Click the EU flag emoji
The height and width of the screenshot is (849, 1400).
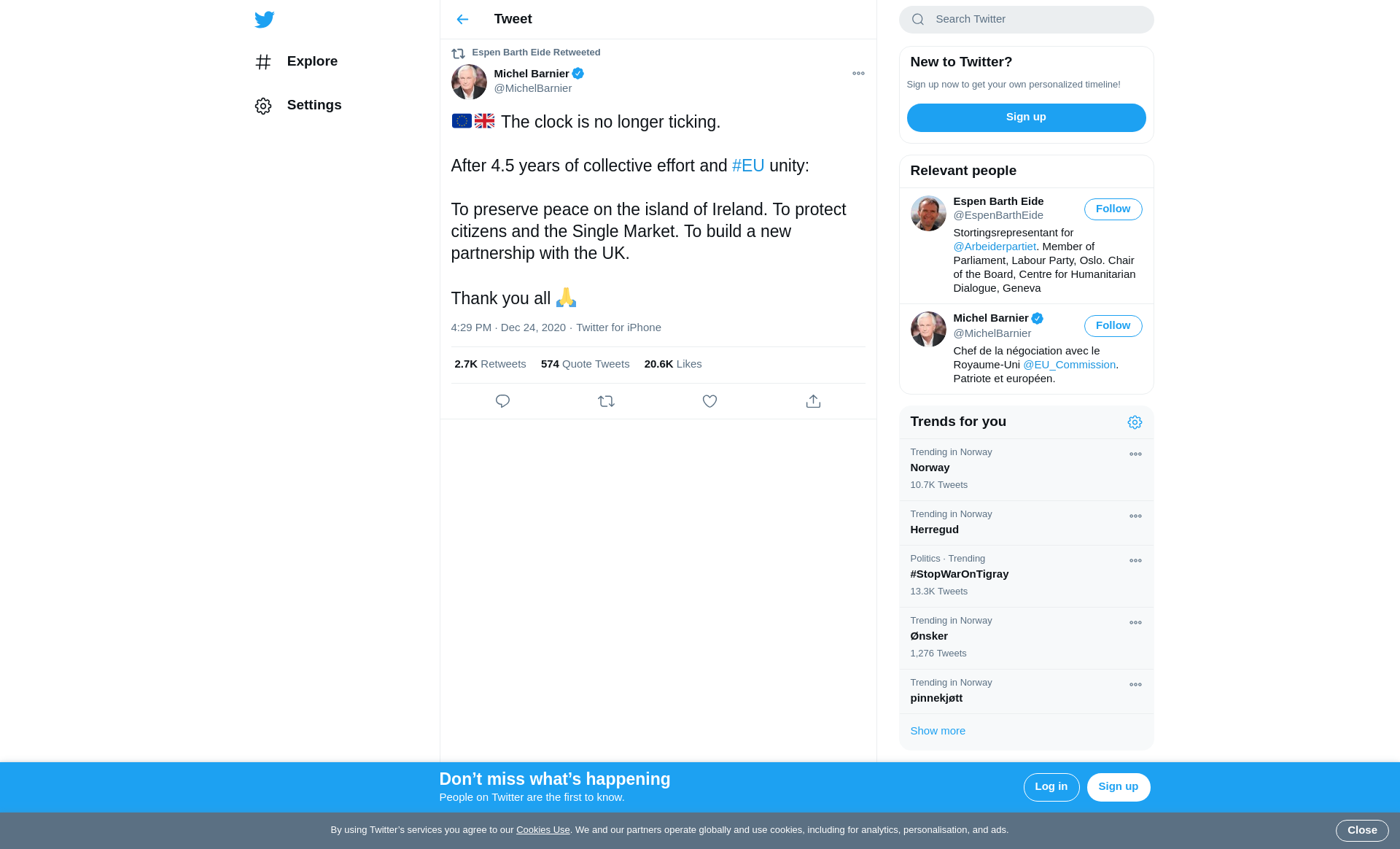pos(462,121)
